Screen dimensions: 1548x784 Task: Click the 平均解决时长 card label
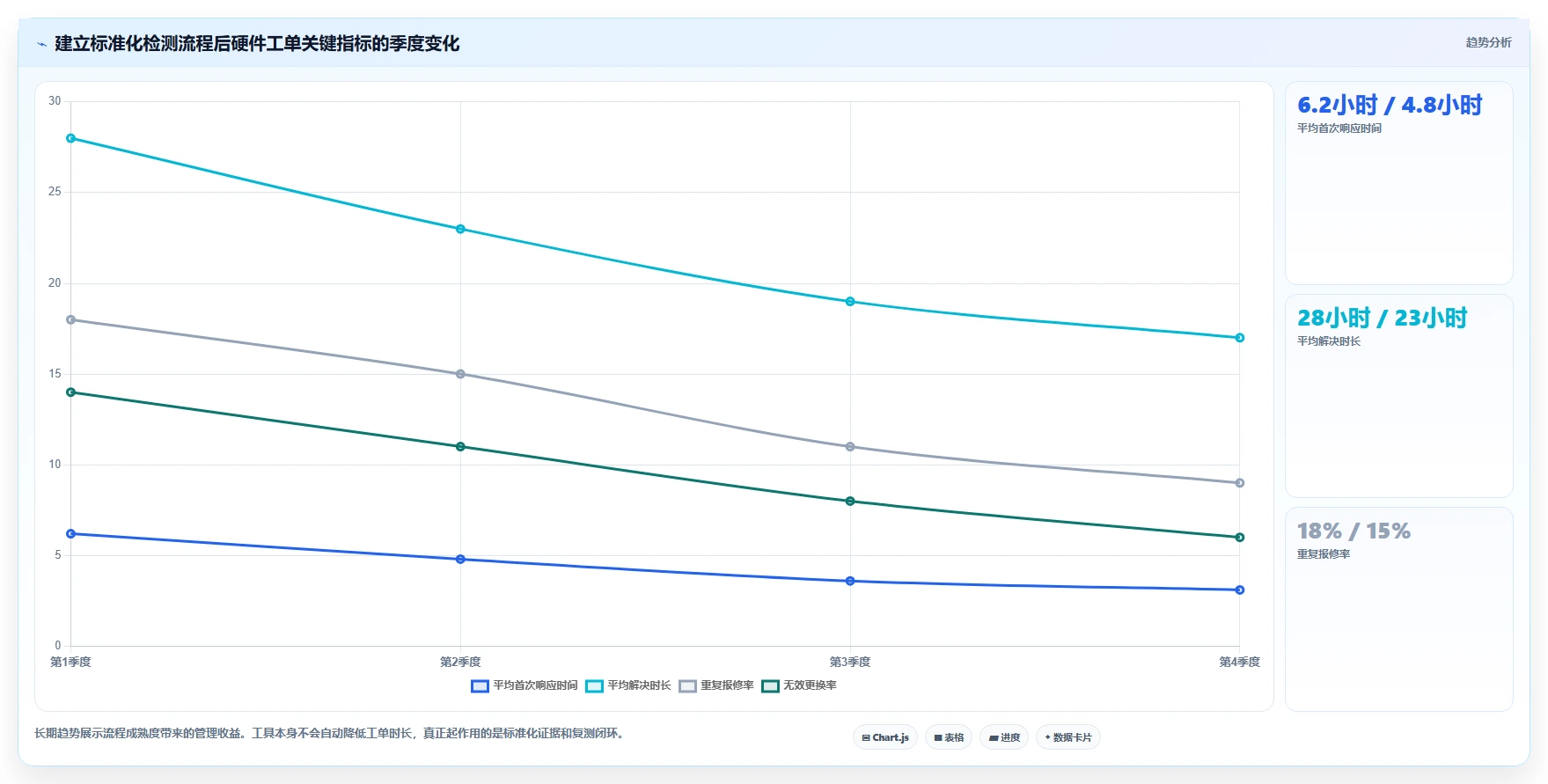tap(1329, 341)
